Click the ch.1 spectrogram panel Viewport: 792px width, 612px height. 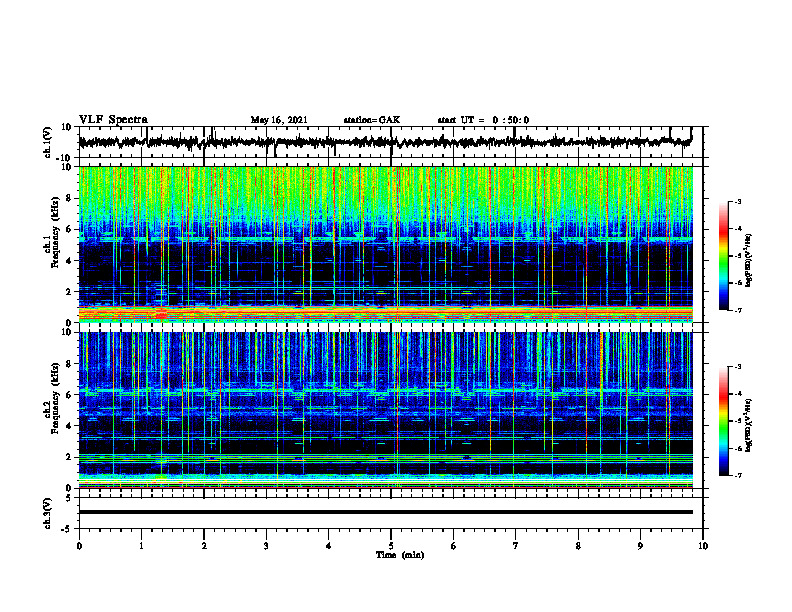click(386, 244)
